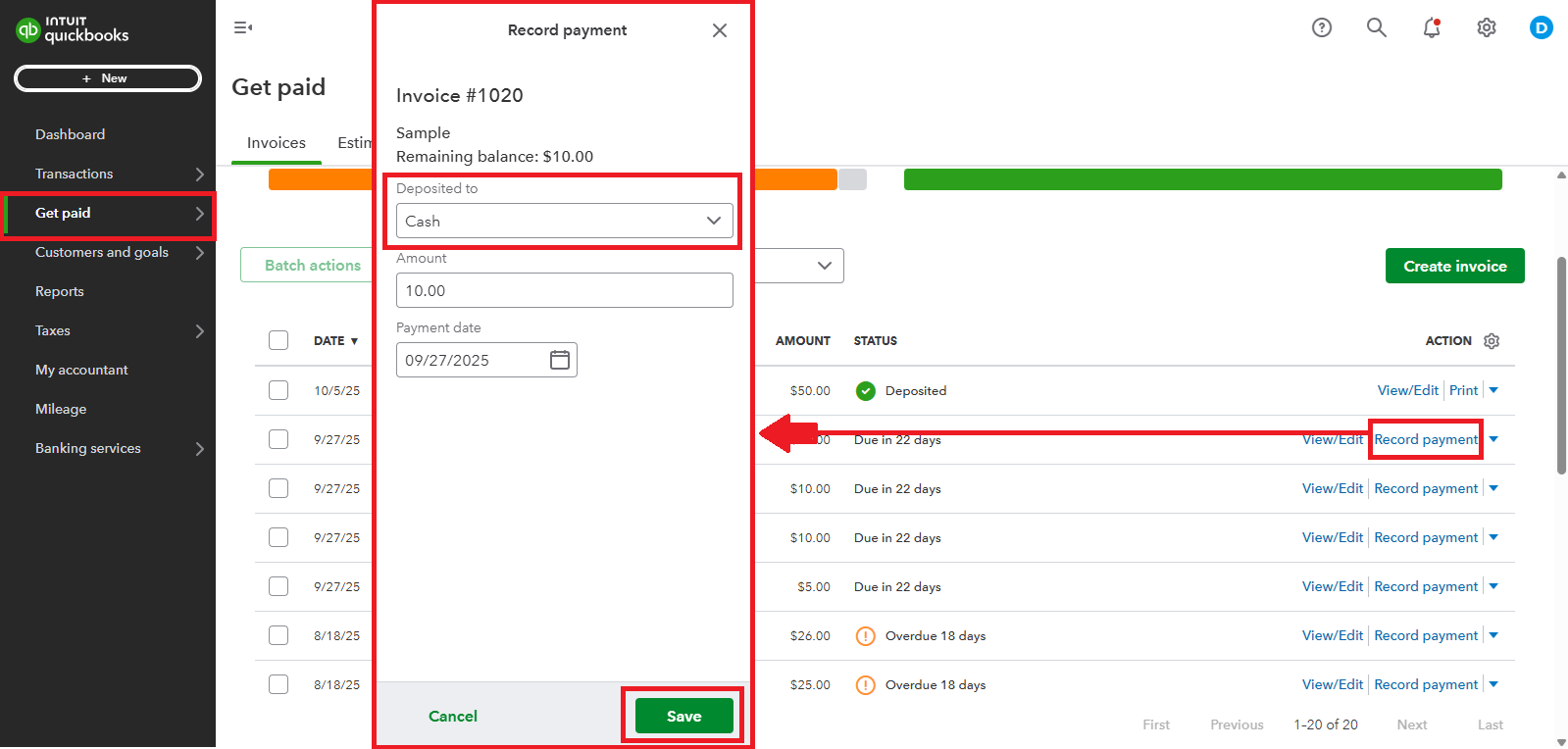Check the select-all invoices checkbox
This screenshot has width=1568, height=749.
[278, 340]
